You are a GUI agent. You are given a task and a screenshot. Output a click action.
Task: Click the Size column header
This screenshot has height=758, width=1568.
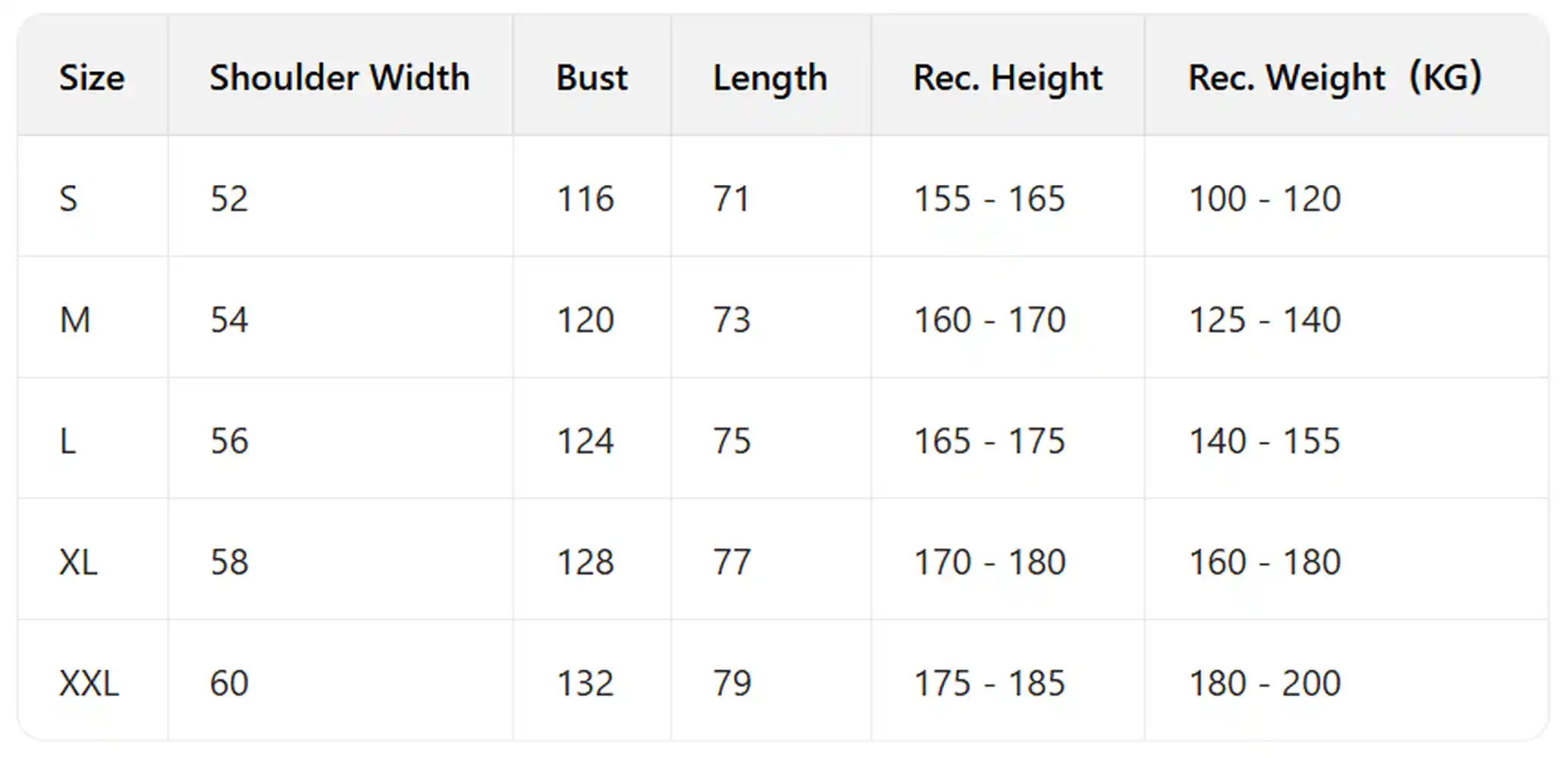pyautogui.click(x=92, y=77)
